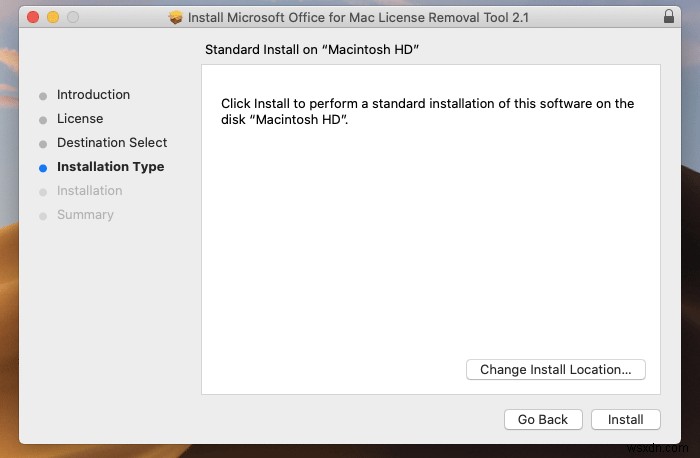Screen dimensions: 700x458
Task: Select the Introduction step in sidebar
Action: click(93, 95)
